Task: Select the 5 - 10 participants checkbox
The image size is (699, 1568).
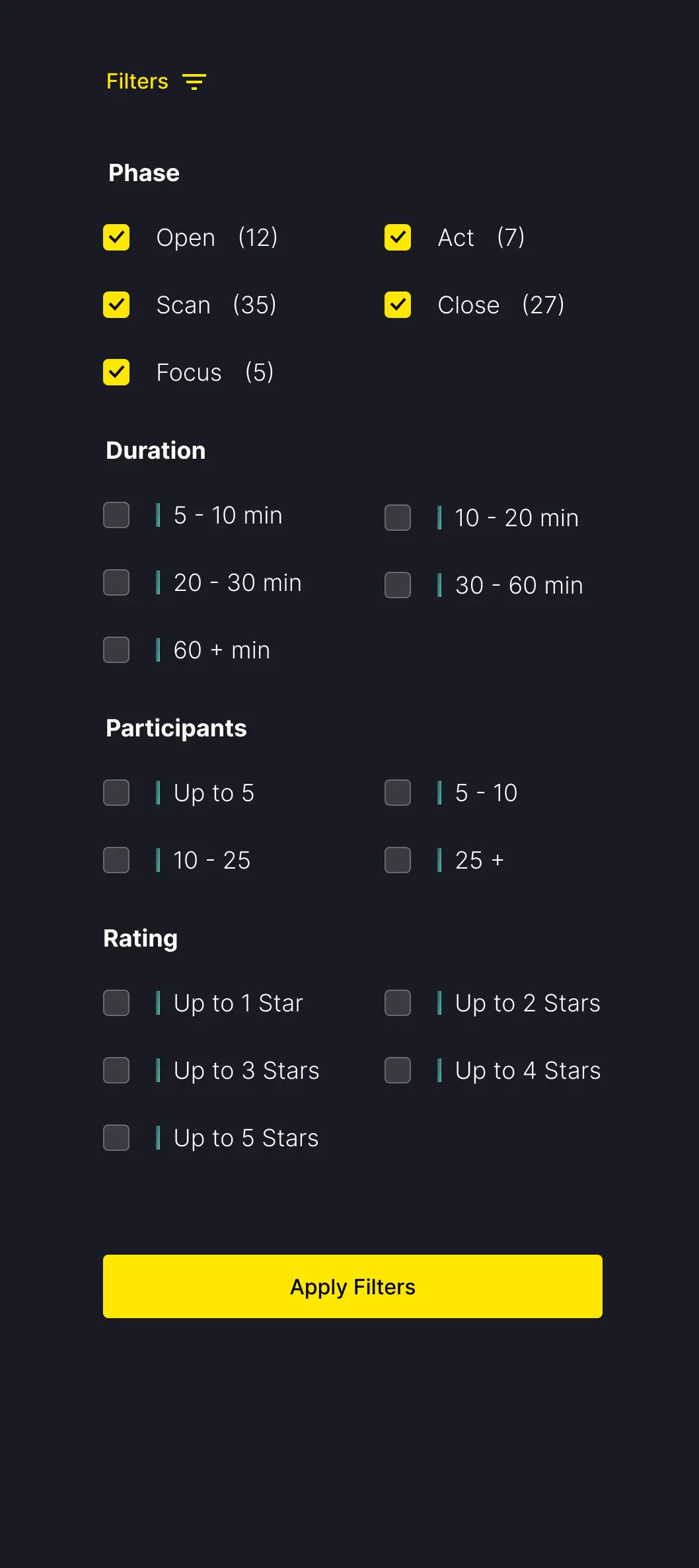Action: point(398,793)
